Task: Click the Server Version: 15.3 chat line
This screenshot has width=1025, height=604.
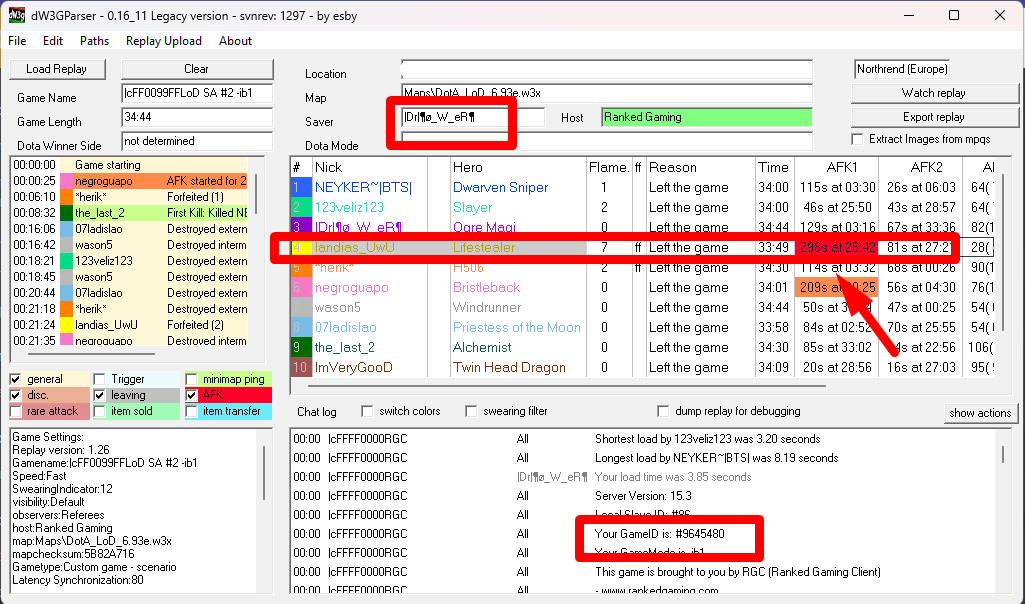Action: click(643, 495)
